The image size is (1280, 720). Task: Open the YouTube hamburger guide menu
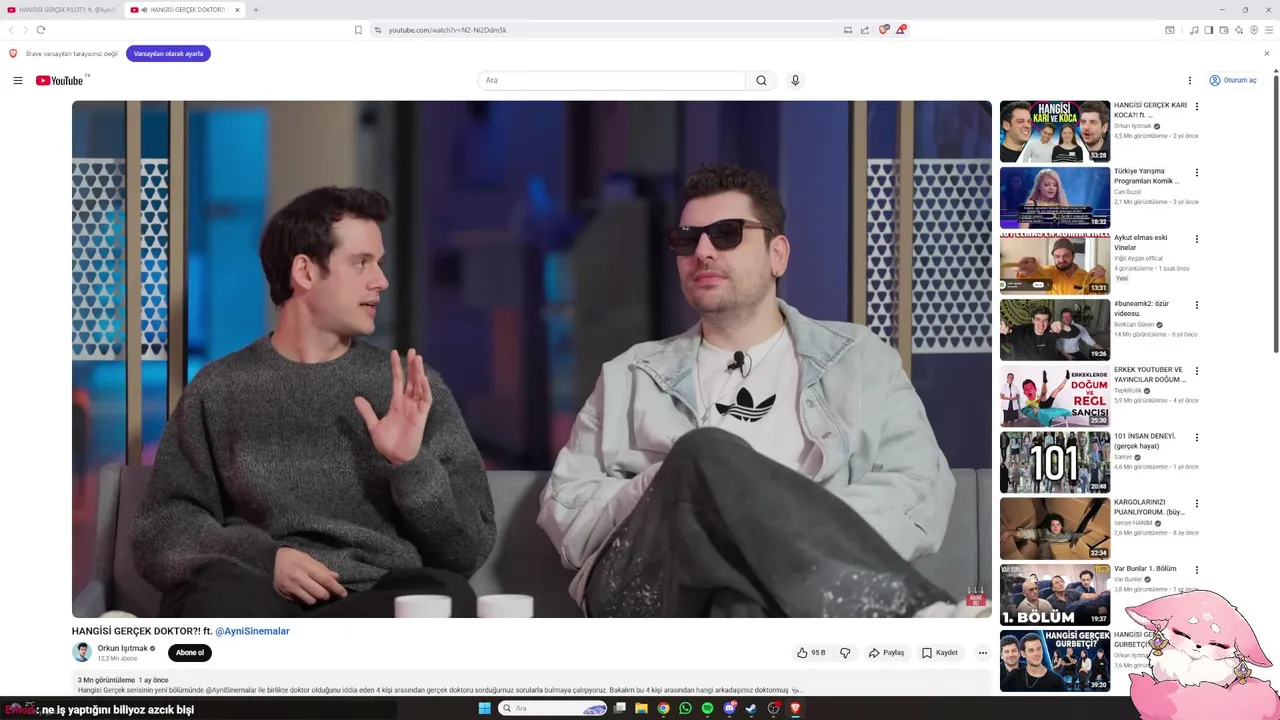pos(18,80)
